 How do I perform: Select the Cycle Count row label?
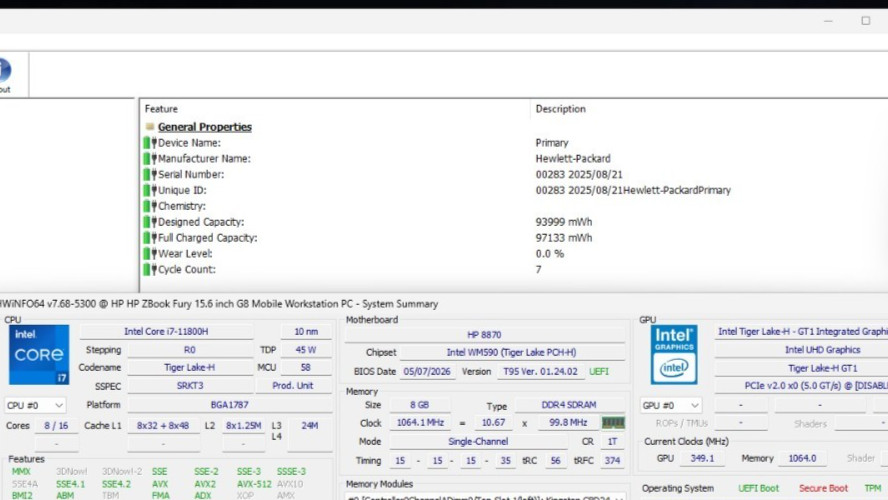pyautogui.click(x=186, y=270)
